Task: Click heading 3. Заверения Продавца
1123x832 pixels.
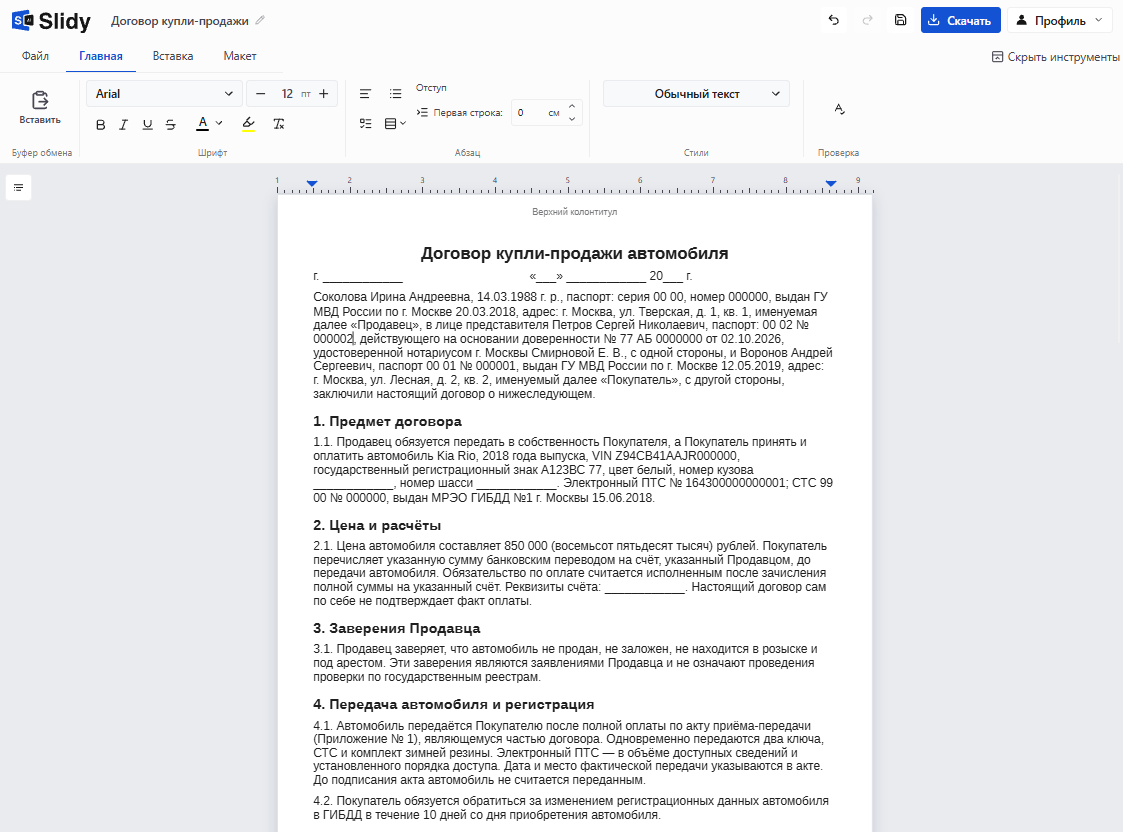Action: (397, 629)
